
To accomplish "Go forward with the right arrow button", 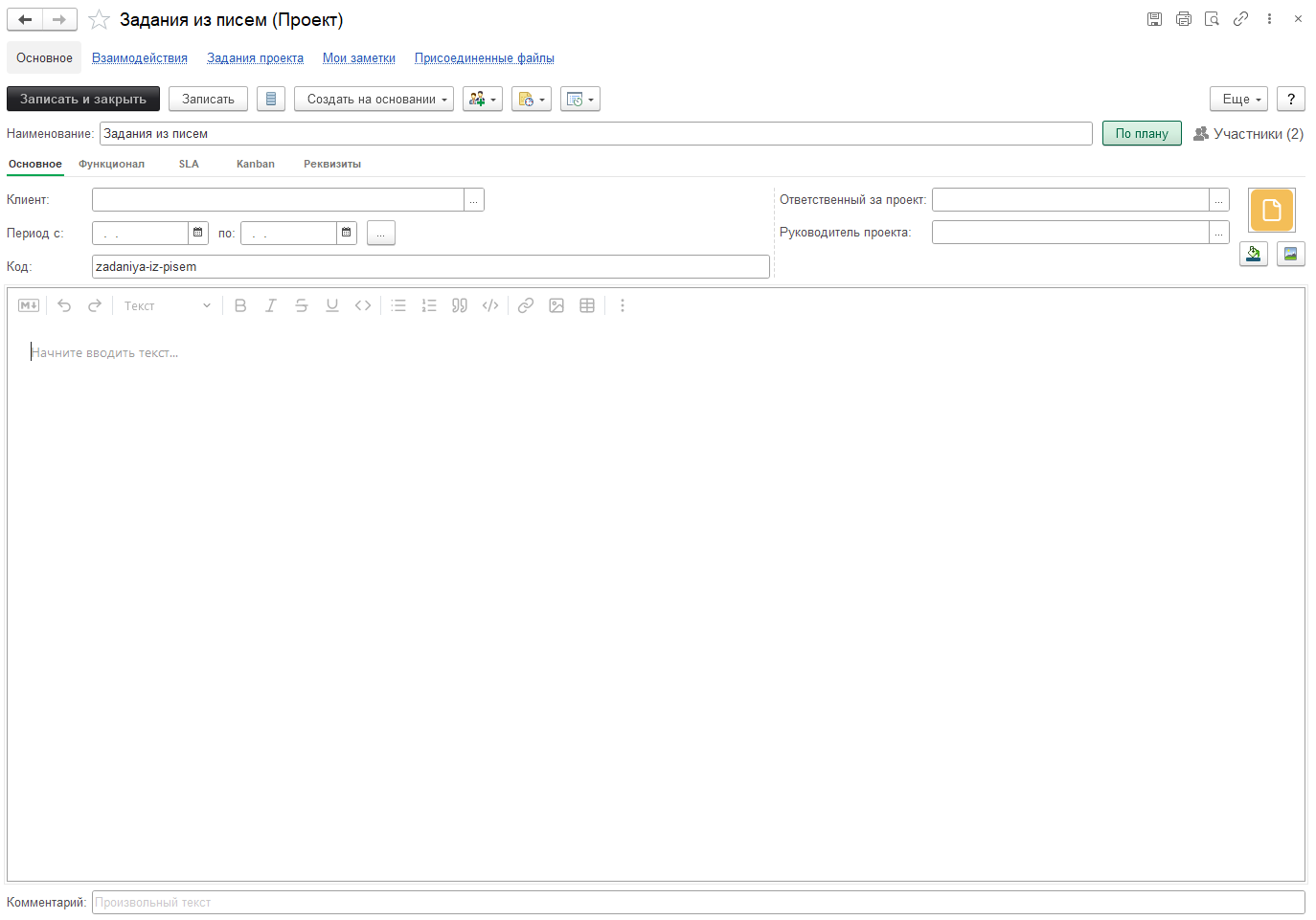I will pyautogui.click(x=59, y=19).
